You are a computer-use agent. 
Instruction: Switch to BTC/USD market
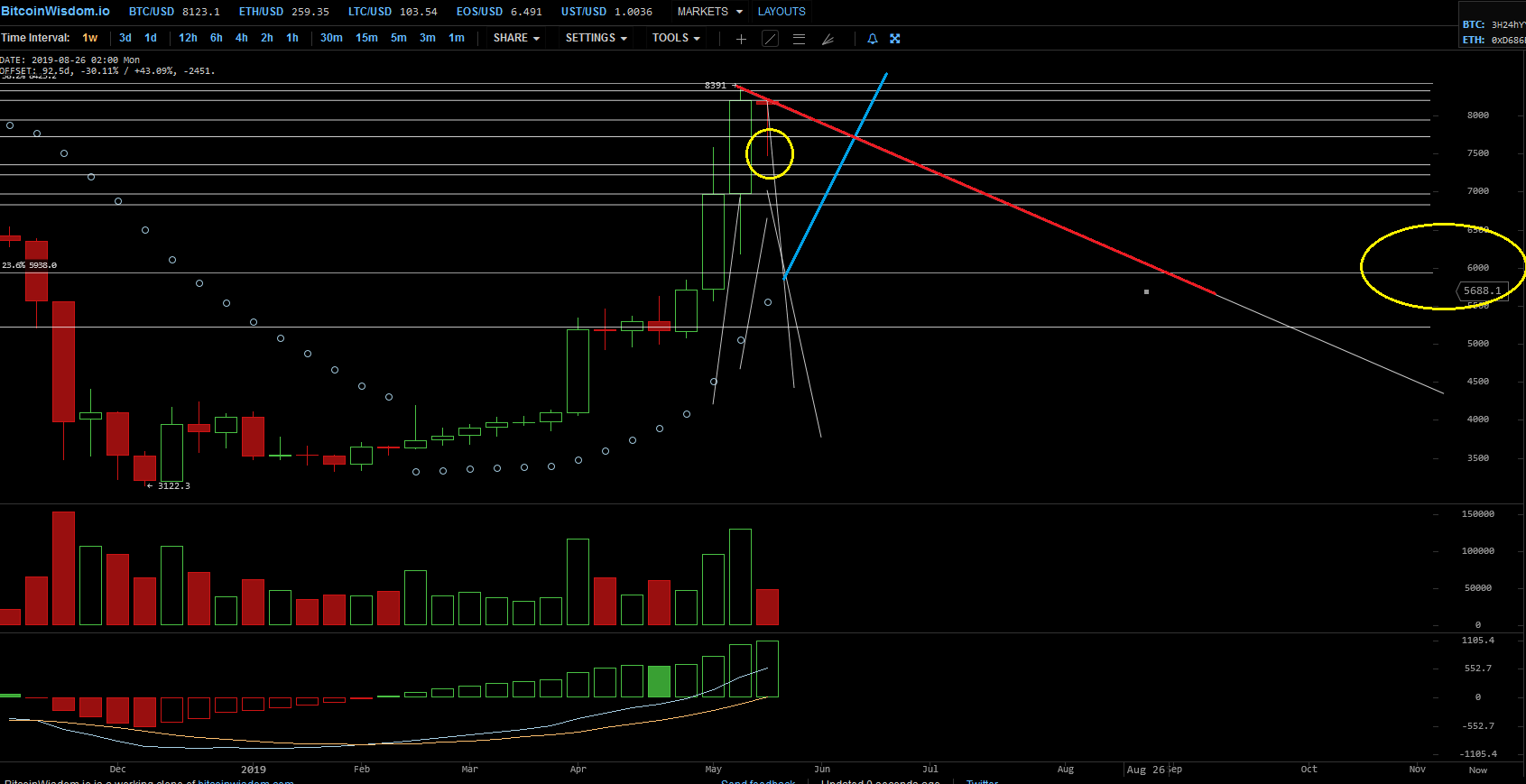pos(174,12)
